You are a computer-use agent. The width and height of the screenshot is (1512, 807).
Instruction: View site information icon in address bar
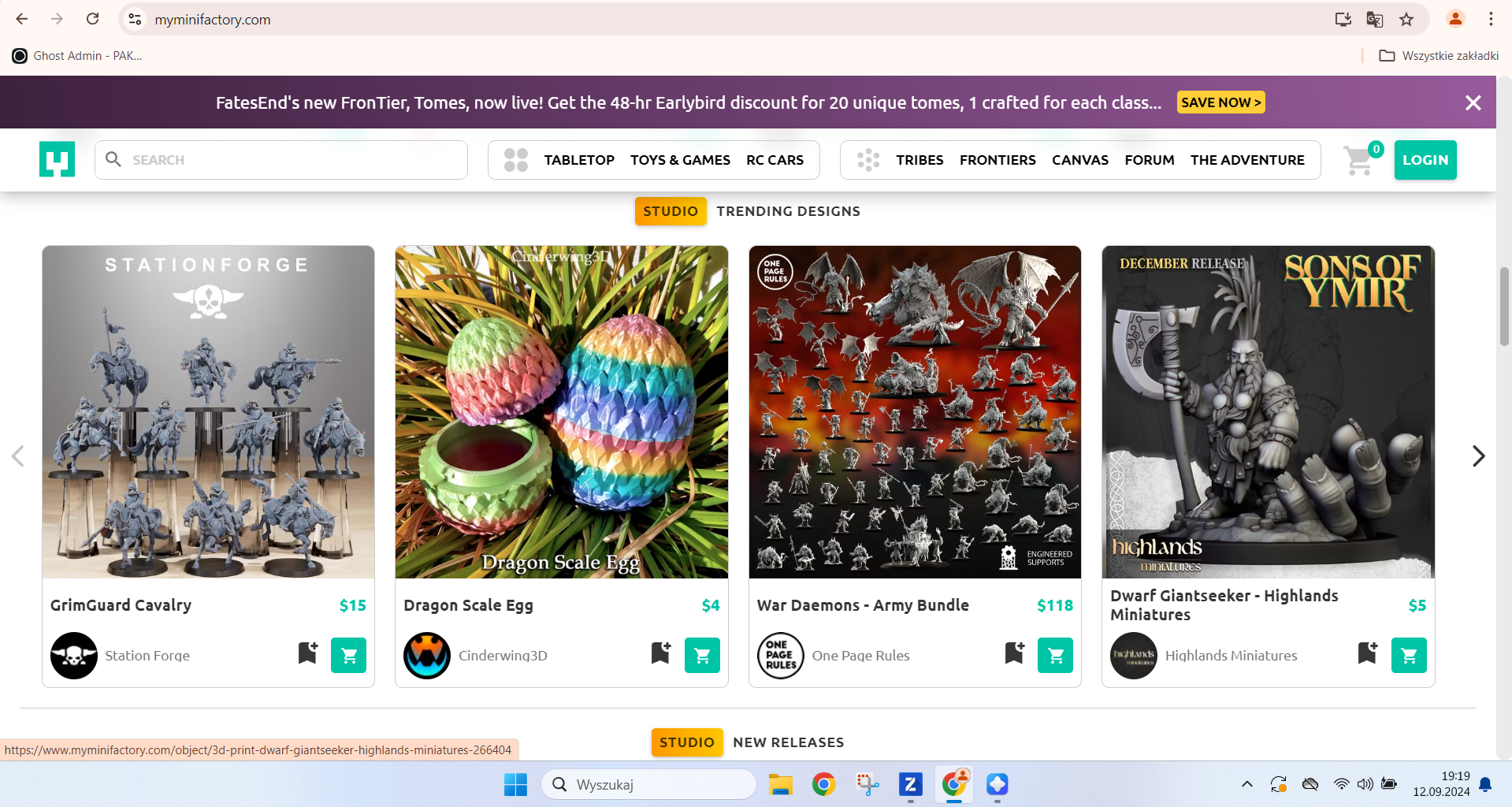click(136, 19)
